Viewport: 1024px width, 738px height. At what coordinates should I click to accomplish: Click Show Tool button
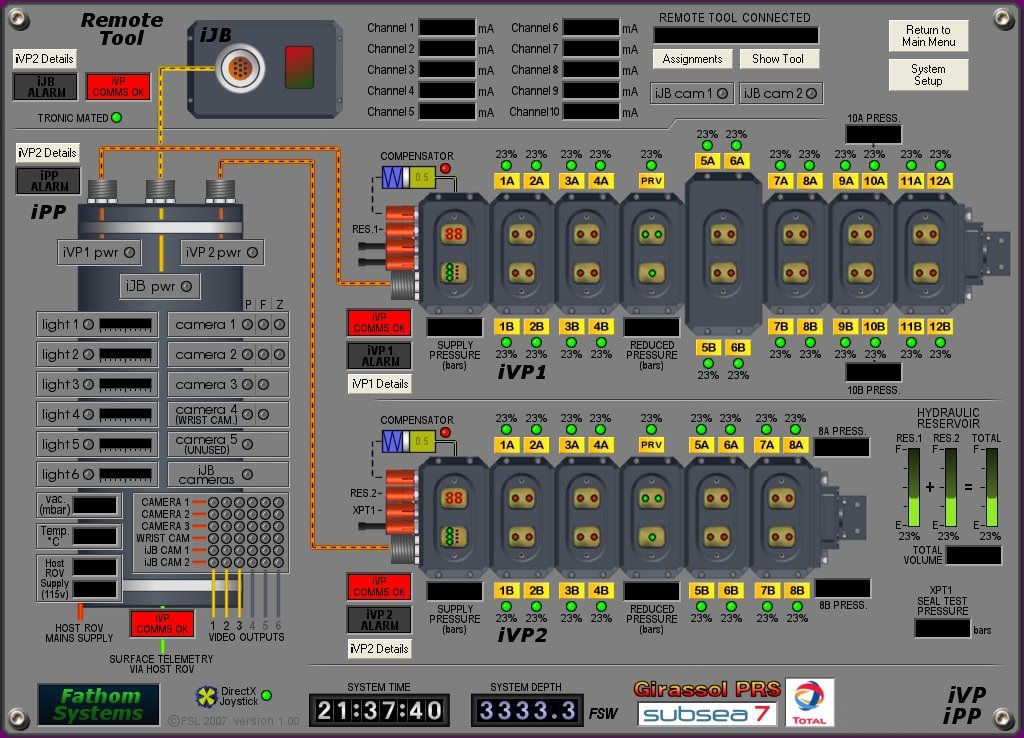(778, 59)
